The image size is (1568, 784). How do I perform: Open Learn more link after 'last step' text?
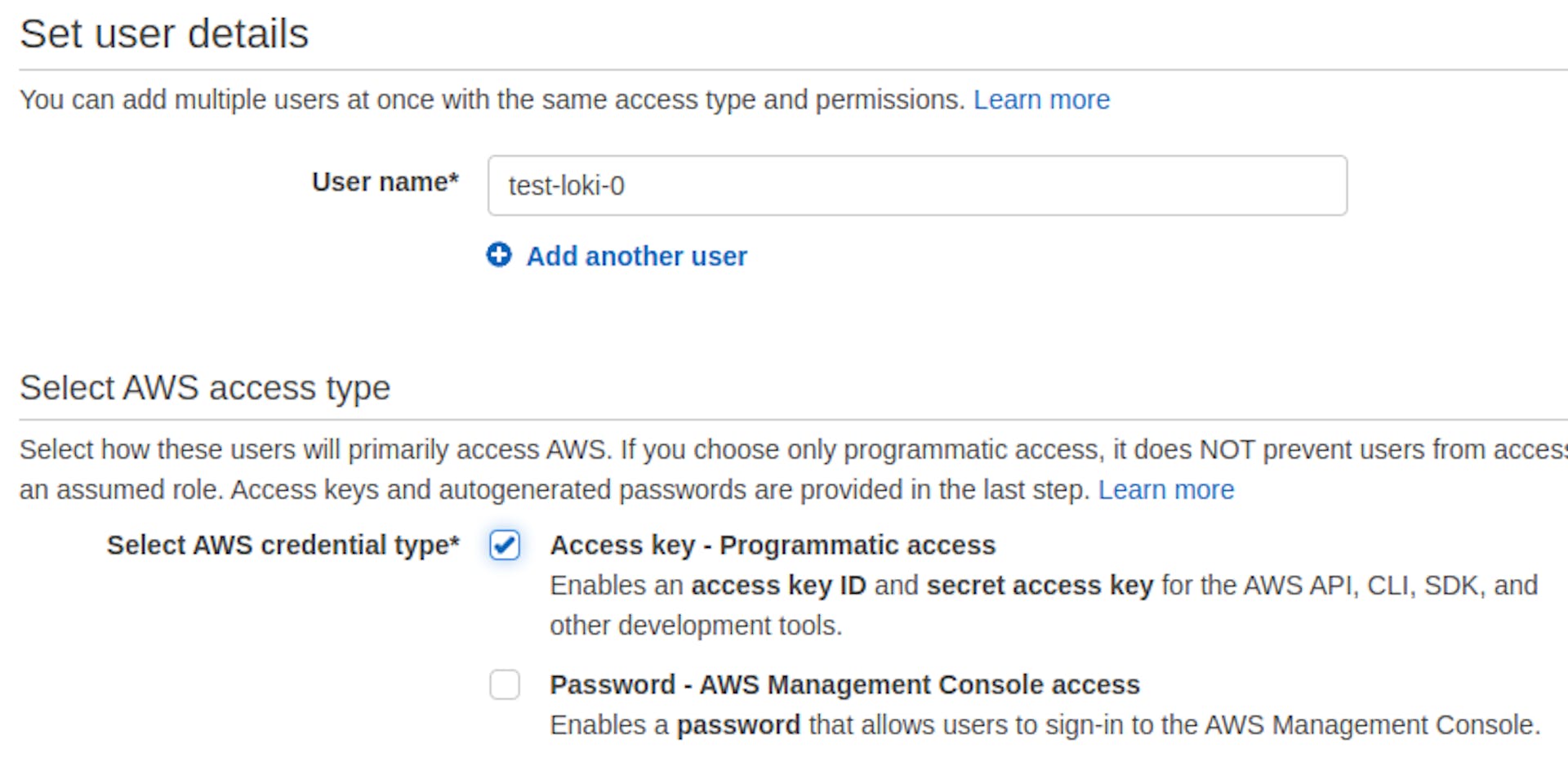pyautogui.click(x=1165, y=490)
